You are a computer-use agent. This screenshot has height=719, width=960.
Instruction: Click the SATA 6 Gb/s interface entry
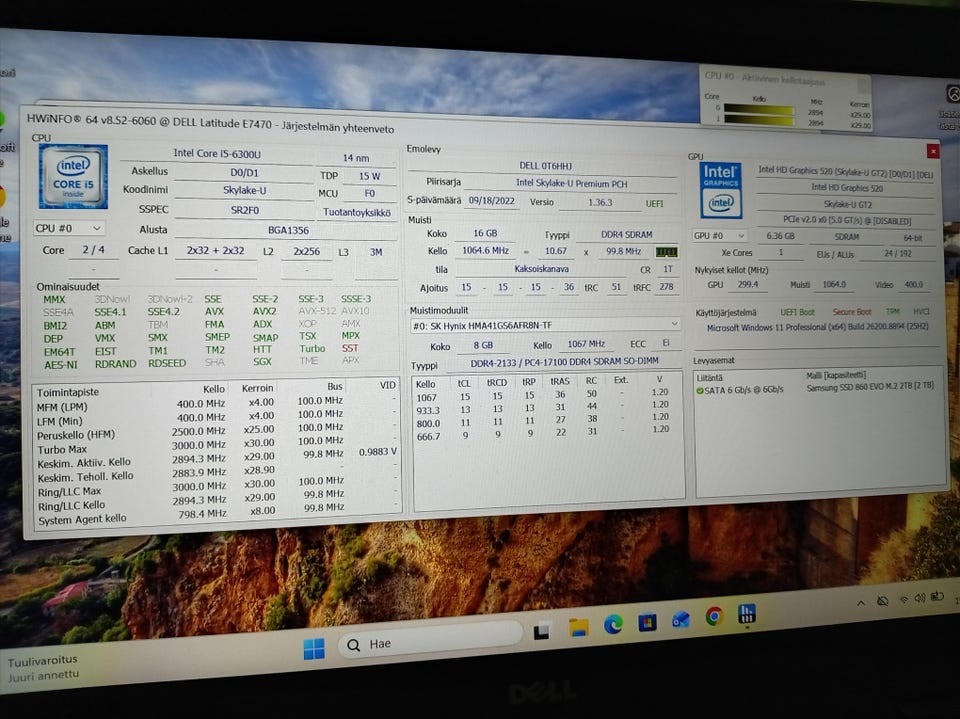743,390
